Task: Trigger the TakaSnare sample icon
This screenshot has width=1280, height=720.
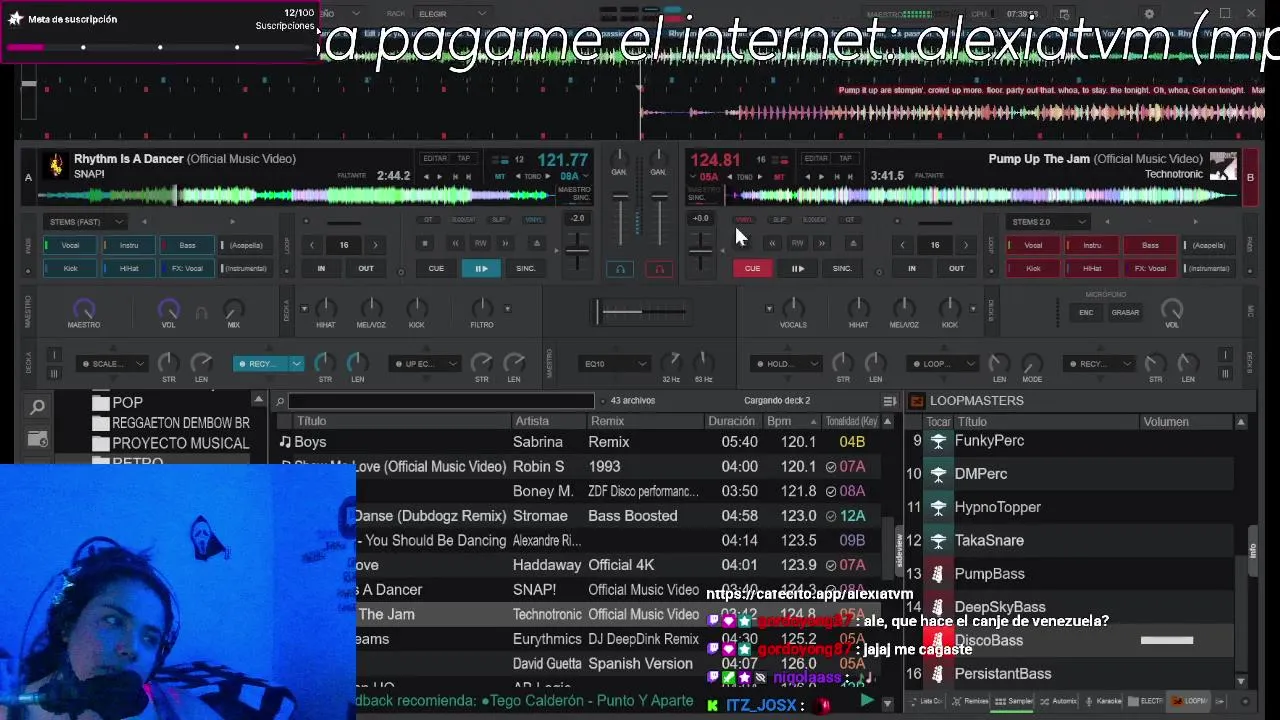Action: [x=938, y=540]
